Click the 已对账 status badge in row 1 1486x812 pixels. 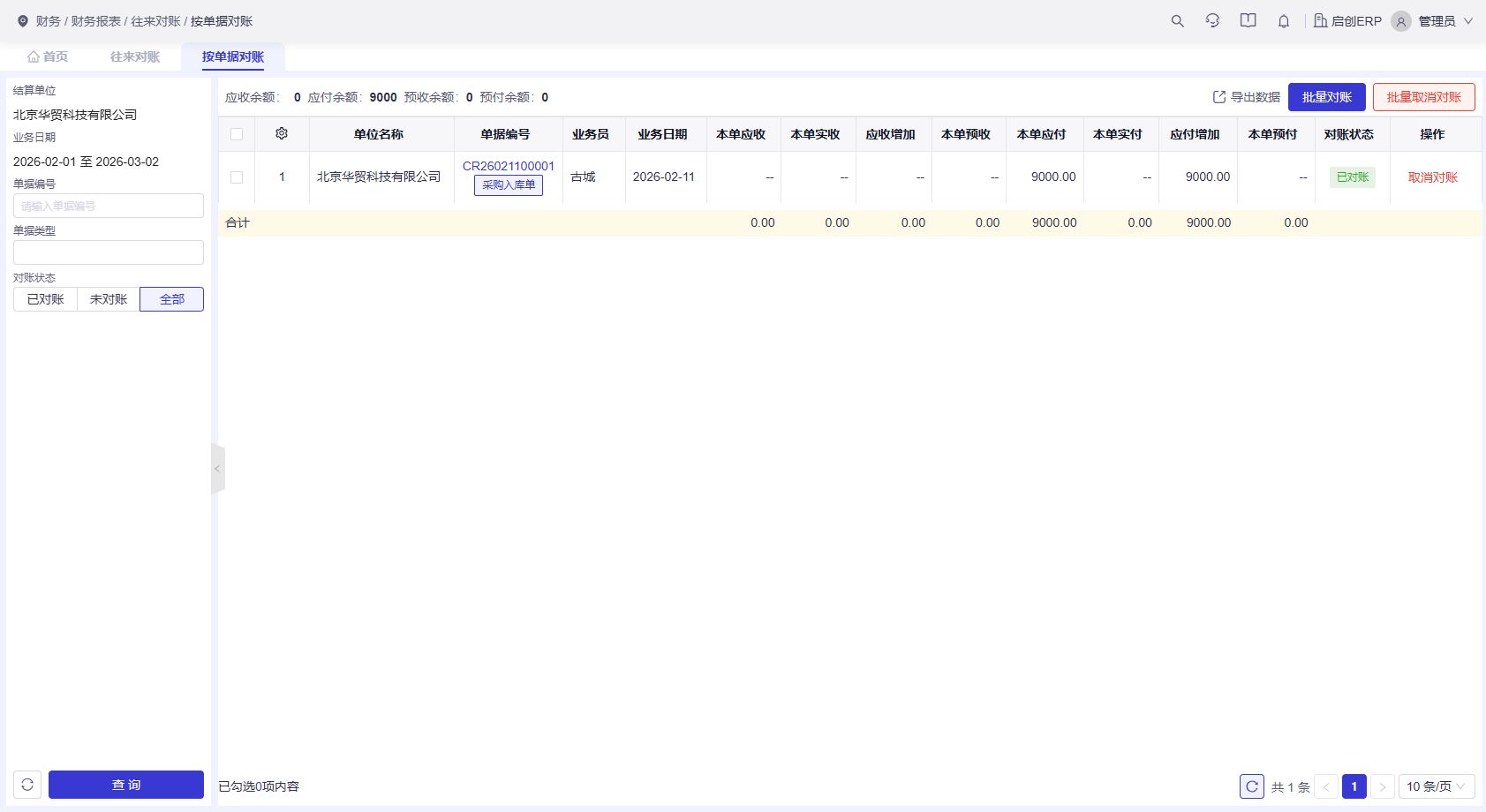click(1353, 177)
